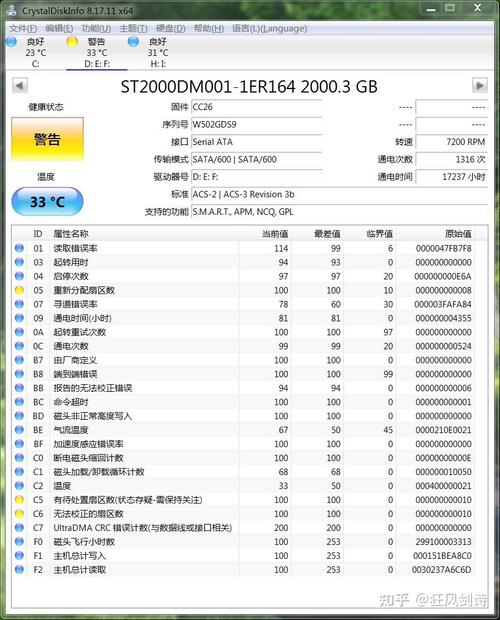The width and height of the screenshot is (500, 620).
Task: Select the D: E: F: drive tab
Action: click(x=96, y=52)
